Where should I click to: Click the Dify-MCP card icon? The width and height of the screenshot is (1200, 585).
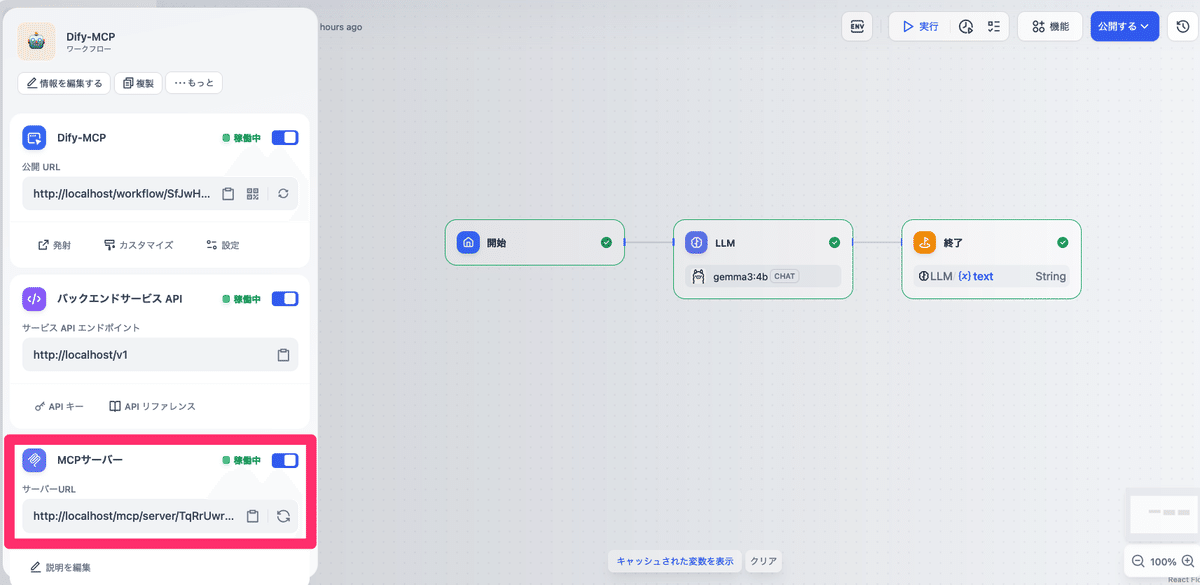coord(35,138)
